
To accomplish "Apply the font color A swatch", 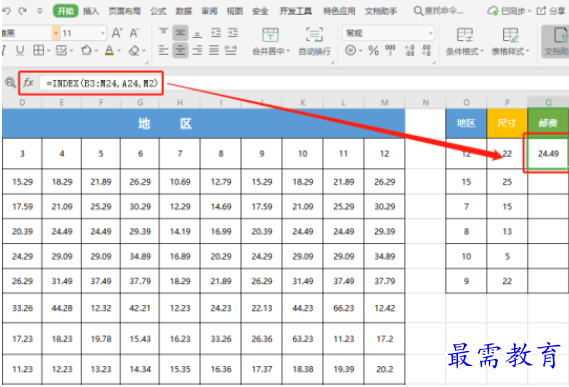I will pyautogui.click(x=109, y=50).
